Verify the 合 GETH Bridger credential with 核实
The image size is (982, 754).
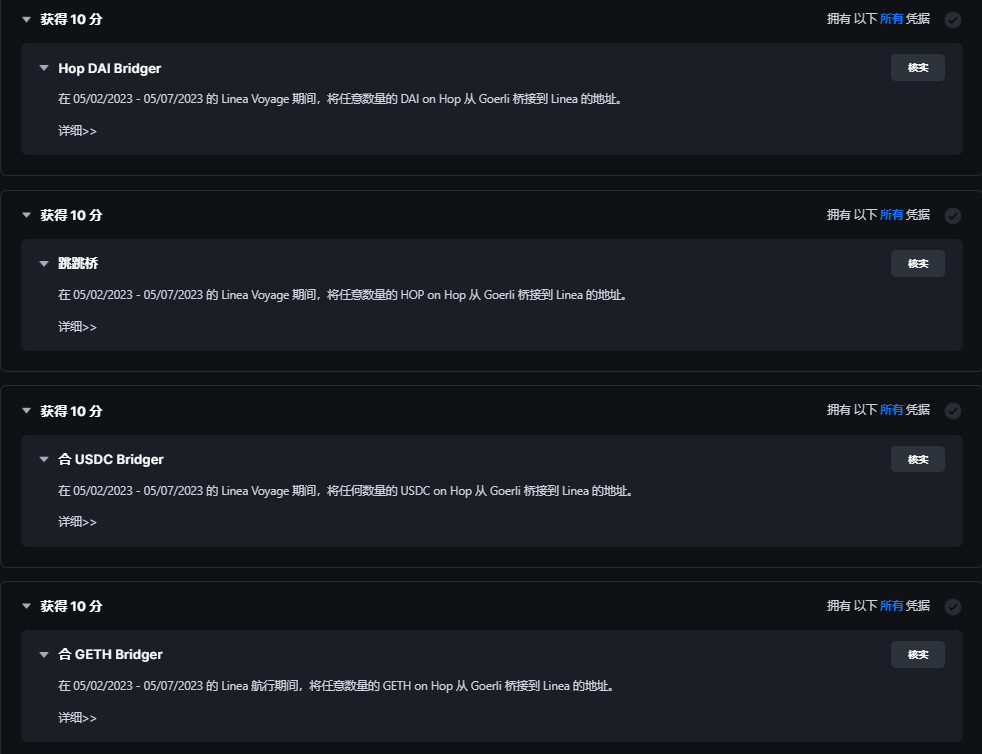pos(917,654)
